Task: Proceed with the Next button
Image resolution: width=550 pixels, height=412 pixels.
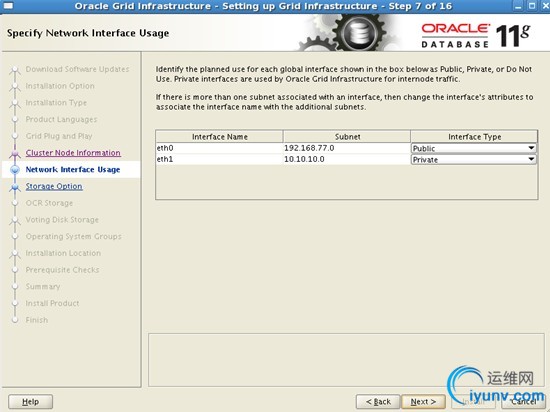Action: pos(423,401)
